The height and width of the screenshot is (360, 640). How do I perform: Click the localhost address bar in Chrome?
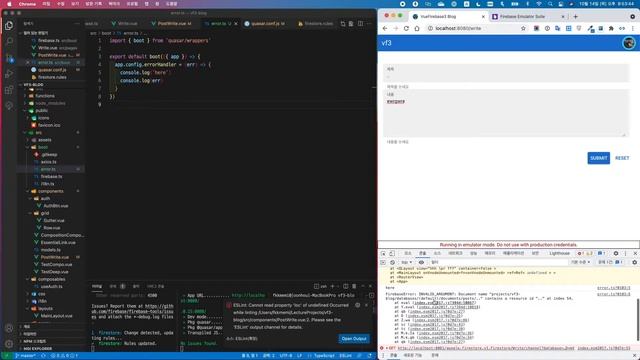pyautogui.click(x=473, y=29)
